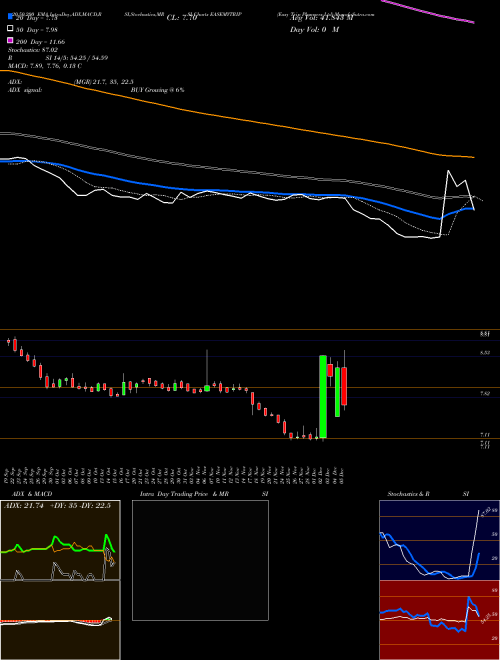Click the last red candlestick in price chart
This screenshot has width=500, height=660.
pyautogui.click(x=344, y=386)
